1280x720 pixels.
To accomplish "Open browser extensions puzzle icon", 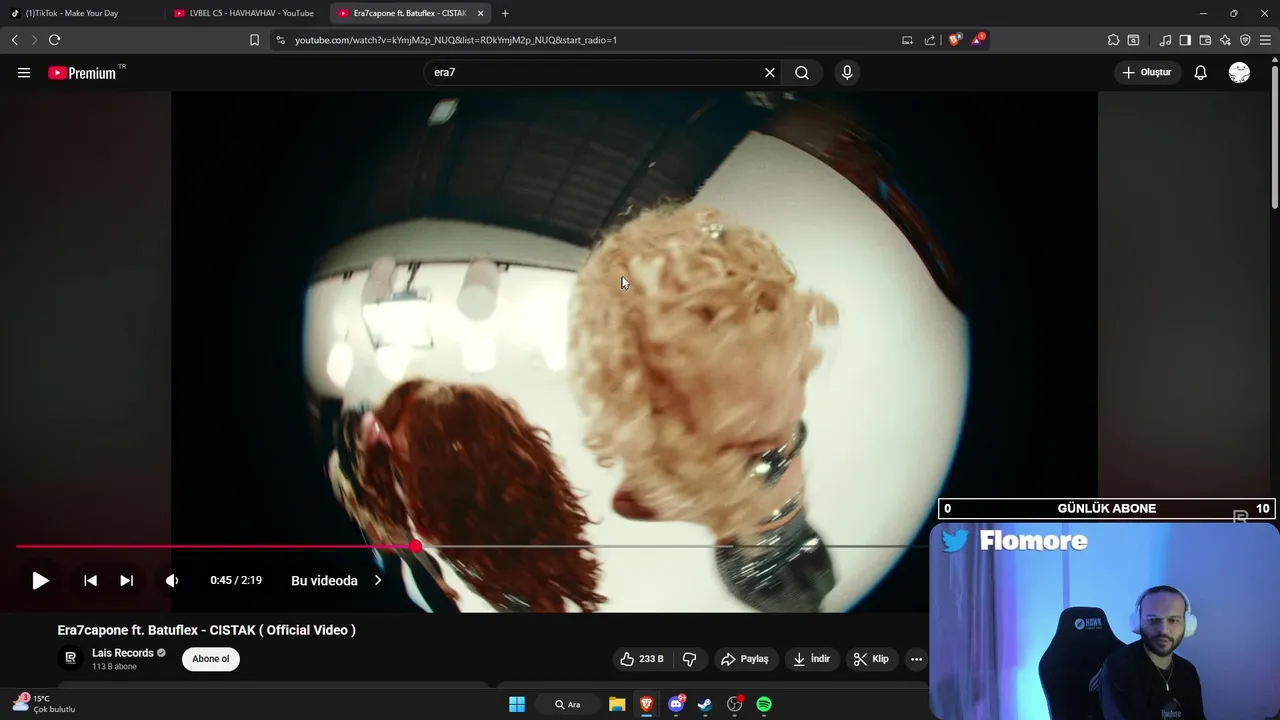I will pos(1113,40).
